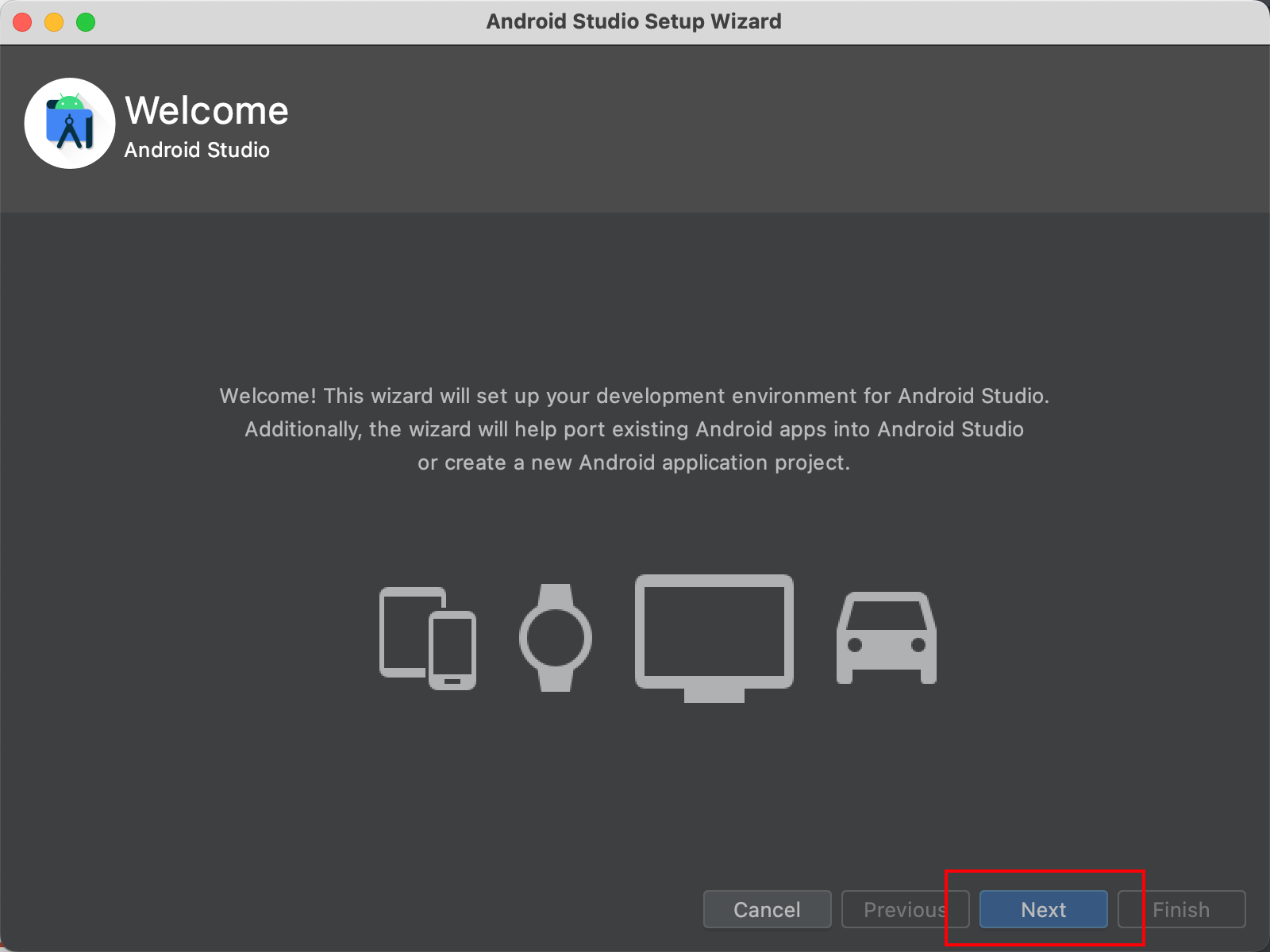Cancel the setup wizard

pyautogui.click(x=767, y=909)
